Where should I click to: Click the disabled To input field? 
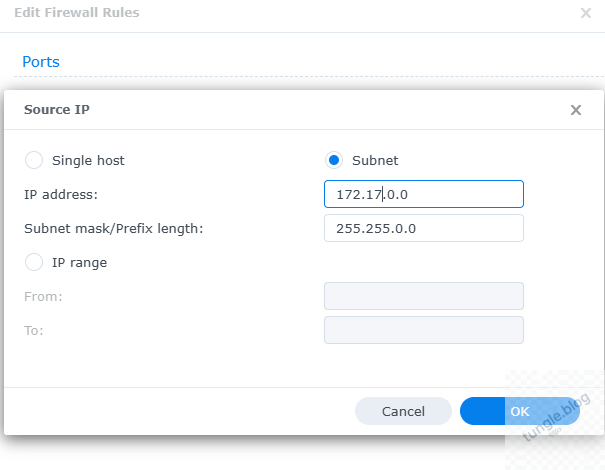click(424, 330)
